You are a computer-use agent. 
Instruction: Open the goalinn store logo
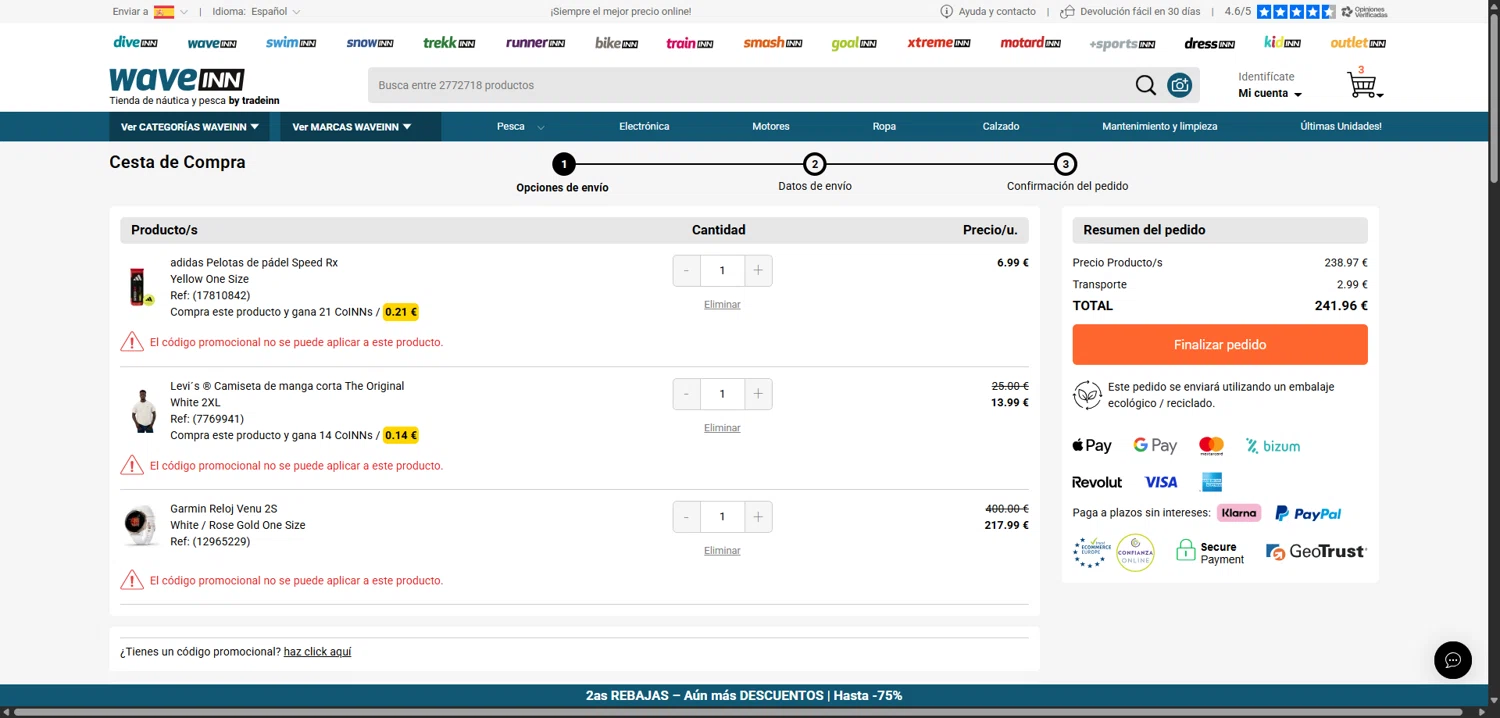(854, 43)
